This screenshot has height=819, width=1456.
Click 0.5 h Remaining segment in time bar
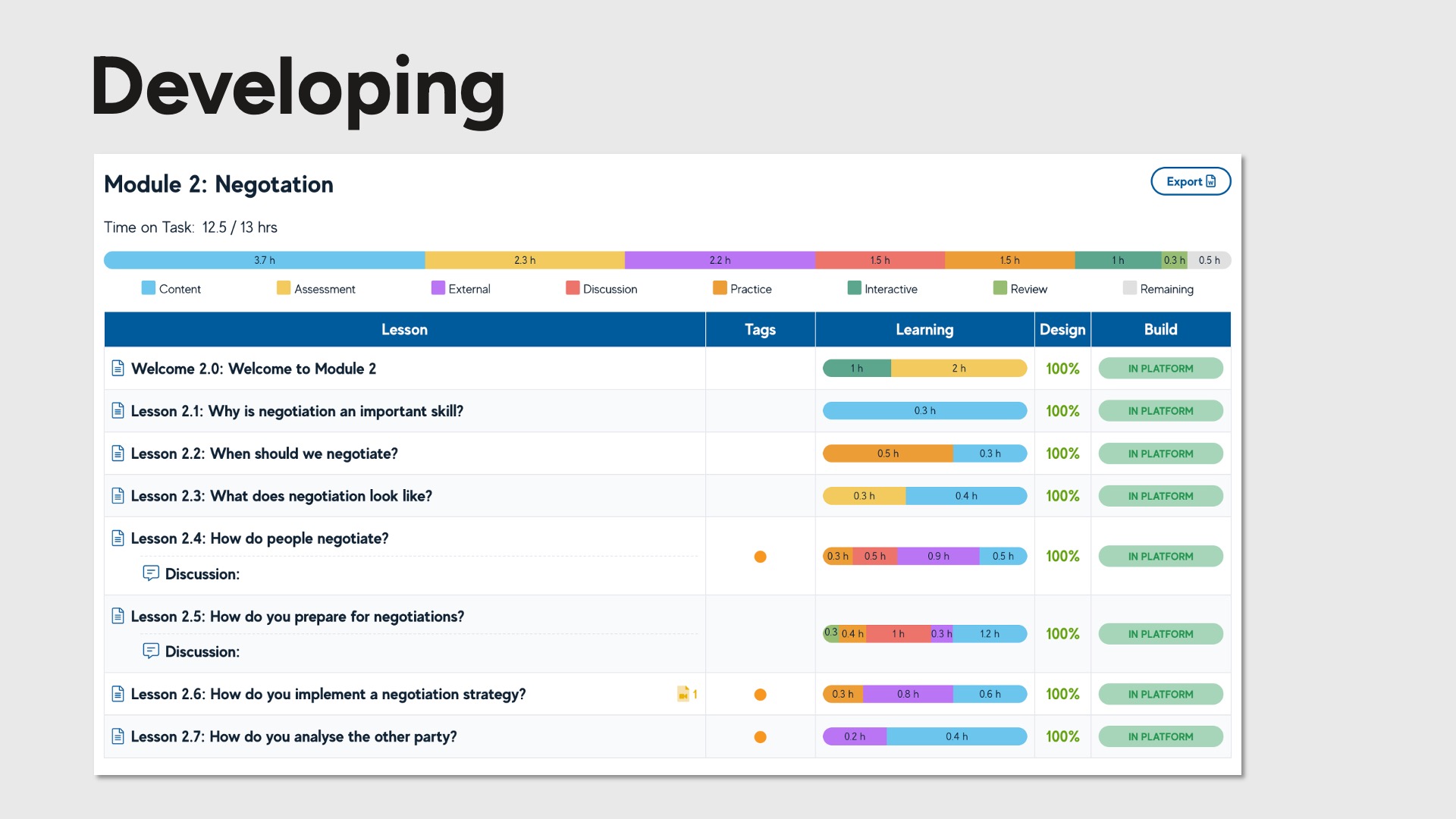coord(1209,260)
